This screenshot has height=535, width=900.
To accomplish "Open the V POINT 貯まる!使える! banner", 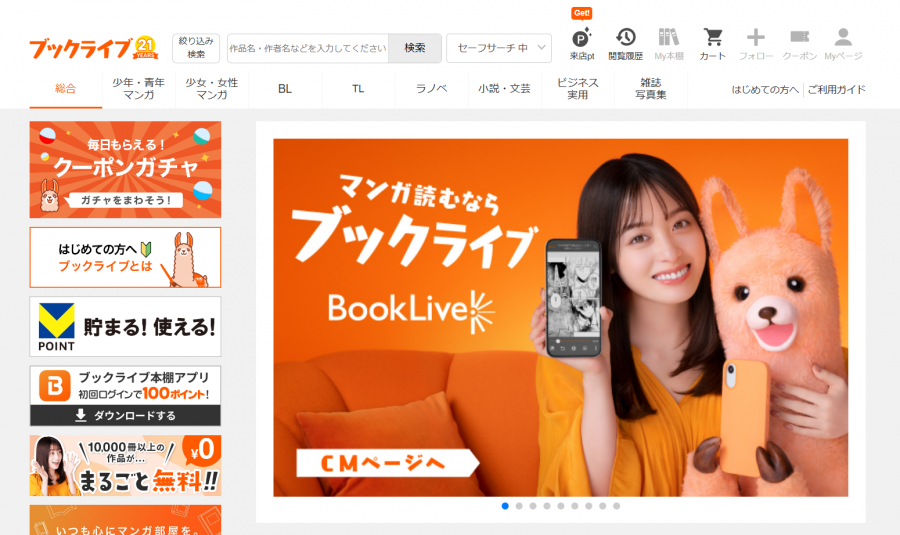I will tap(125, 327).
